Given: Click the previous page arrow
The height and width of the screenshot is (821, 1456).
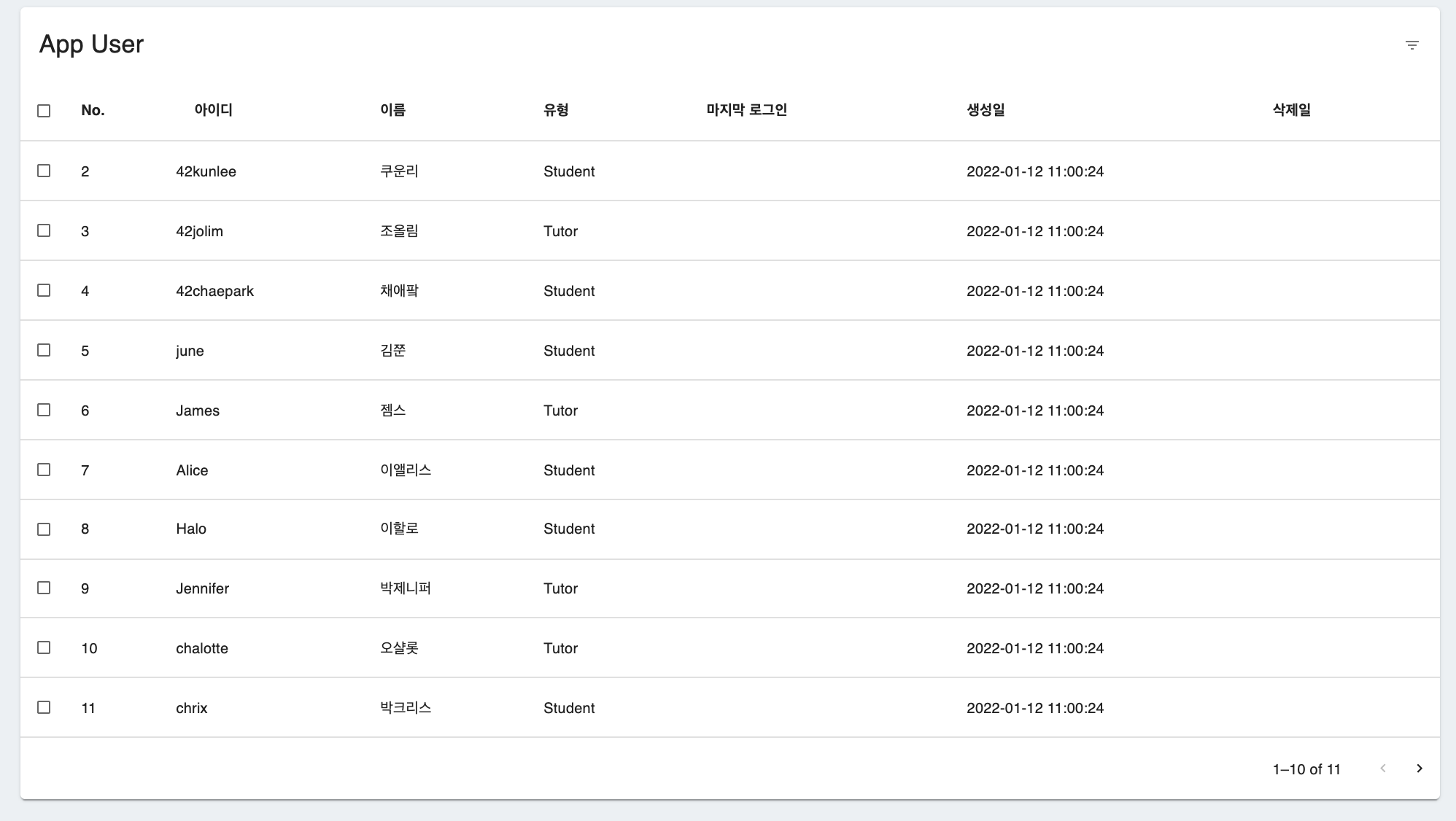Looking at the screenshot, I should point(1382,769).
